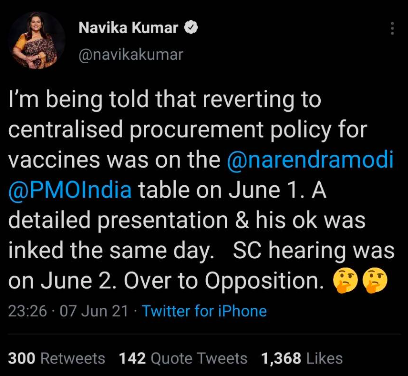Click the Twitter for iPhone source link
Screen dimensions: 408x376
pyautogui.click(x=204, y=311)
